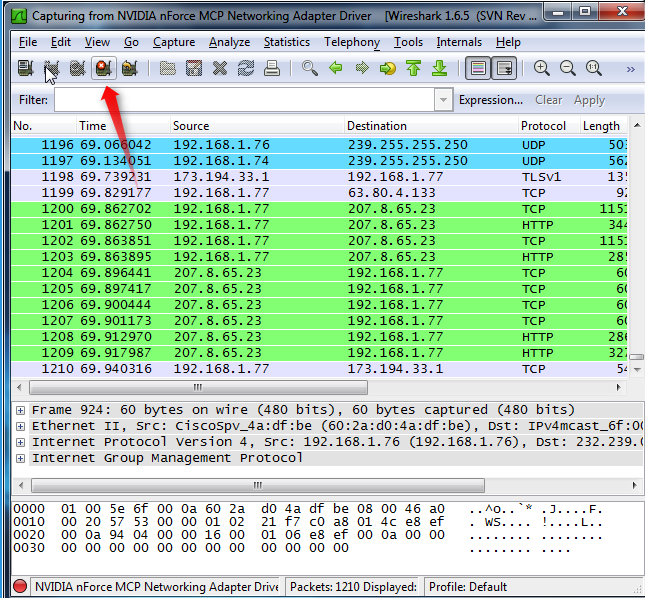The width and height of the screenshot is (645, 598).
Task: Open the Go menu
Action: coord(131,42)
